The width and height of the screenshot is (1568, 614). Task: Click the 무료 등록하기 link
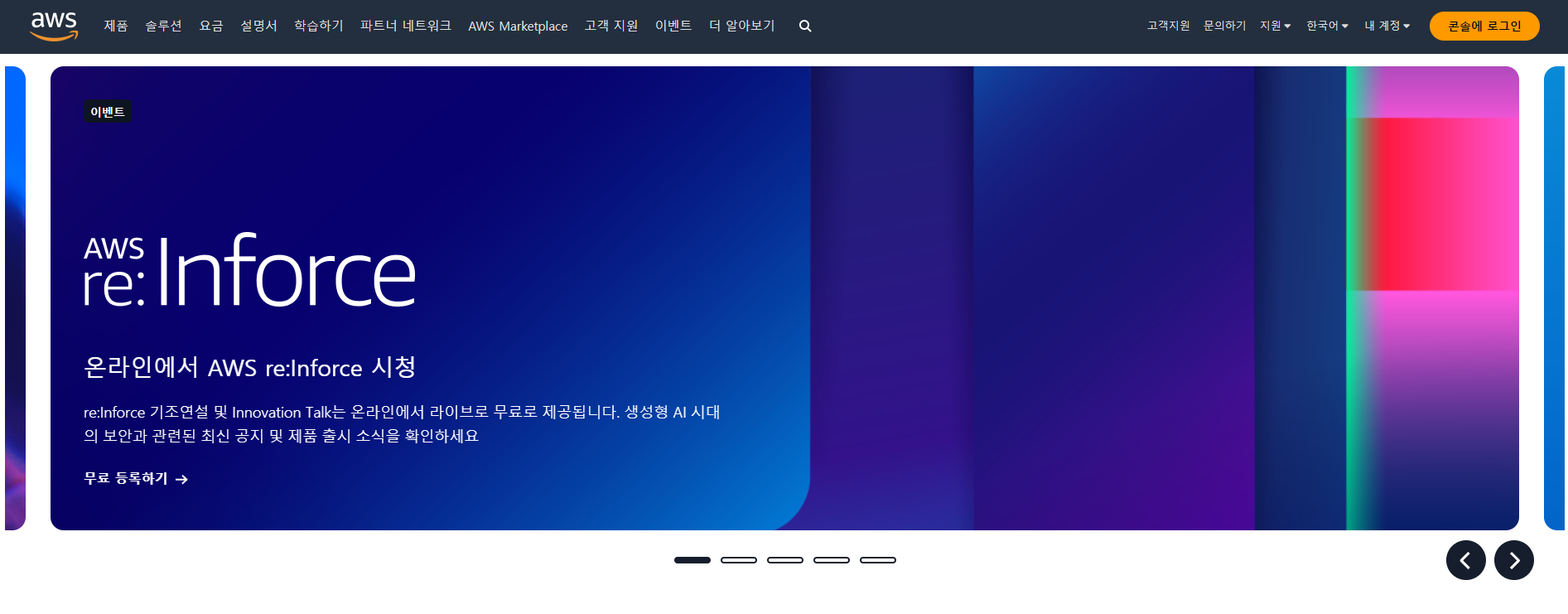click(136, 479)
